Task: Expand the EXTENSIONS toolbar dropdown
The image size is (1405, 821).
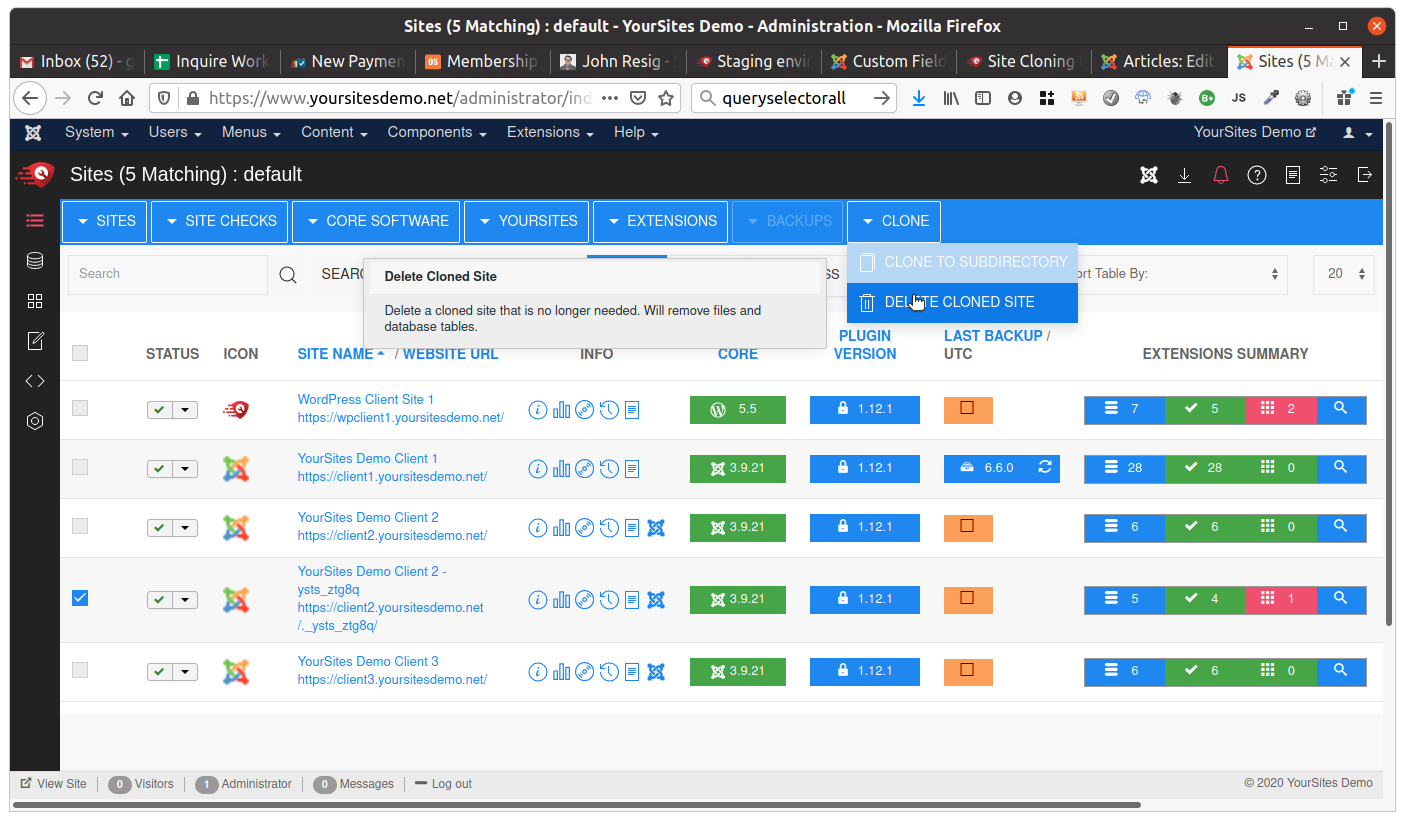Action: coord(661,221)
